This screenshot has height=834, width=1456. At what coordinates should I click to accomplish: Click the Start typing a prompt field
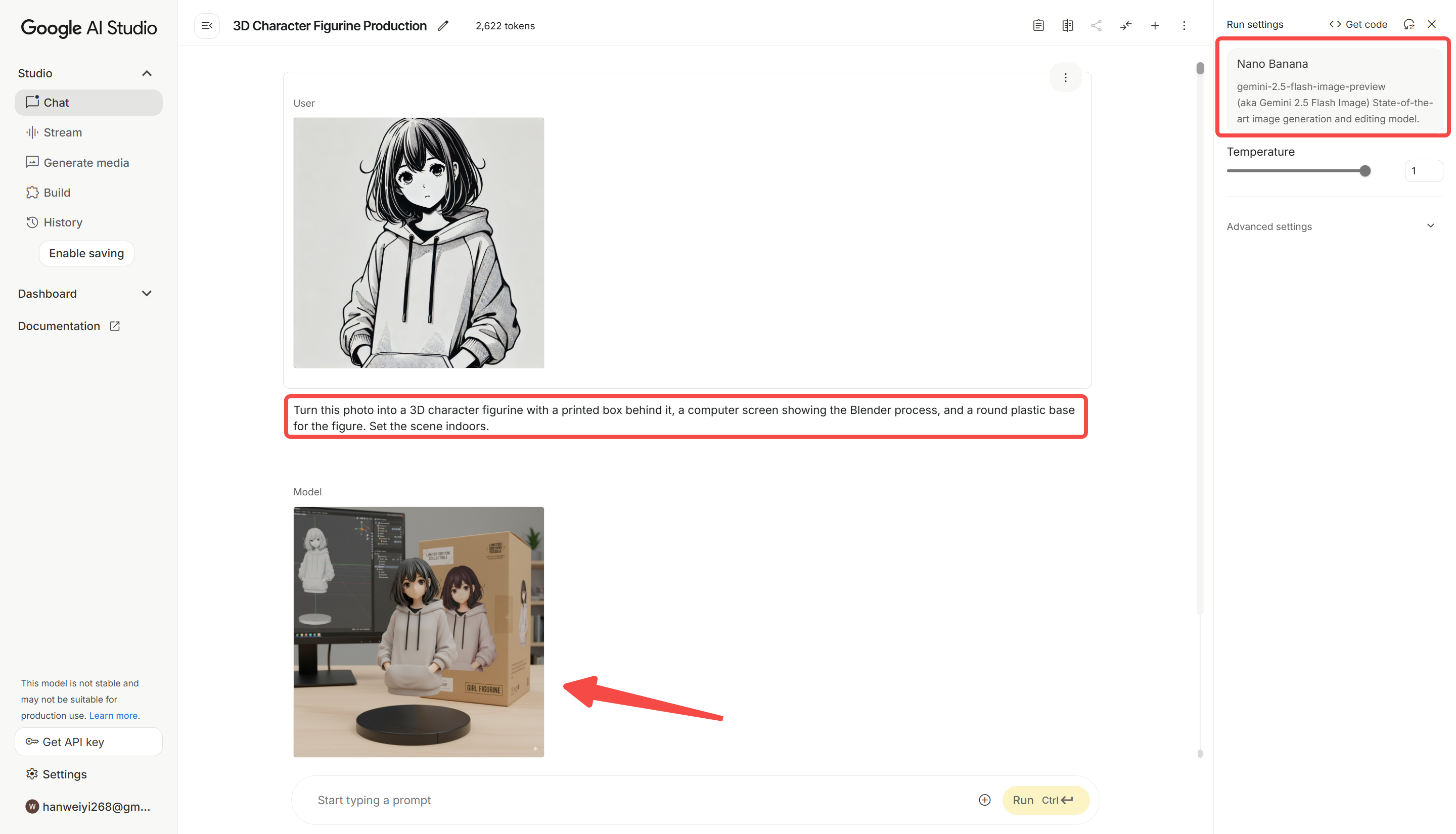click(630, 800)
